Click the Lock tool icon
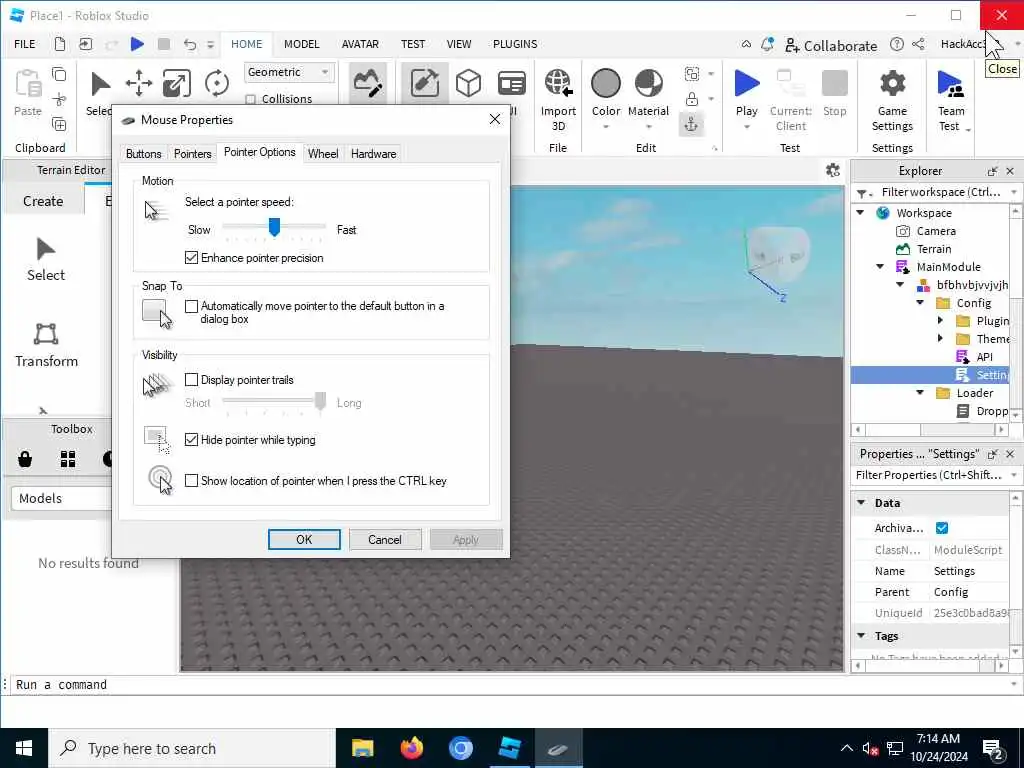 coord(692,99)
